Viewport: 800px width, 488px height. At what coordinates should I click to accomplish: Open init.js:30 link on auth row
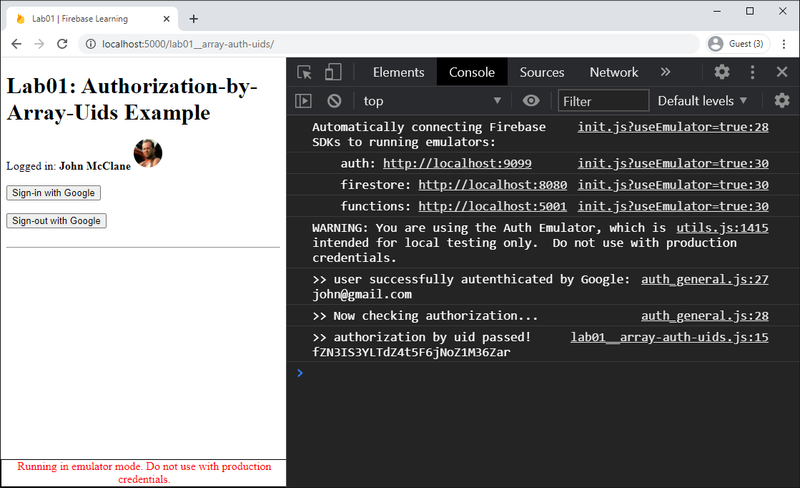click(x=673, y=163)
